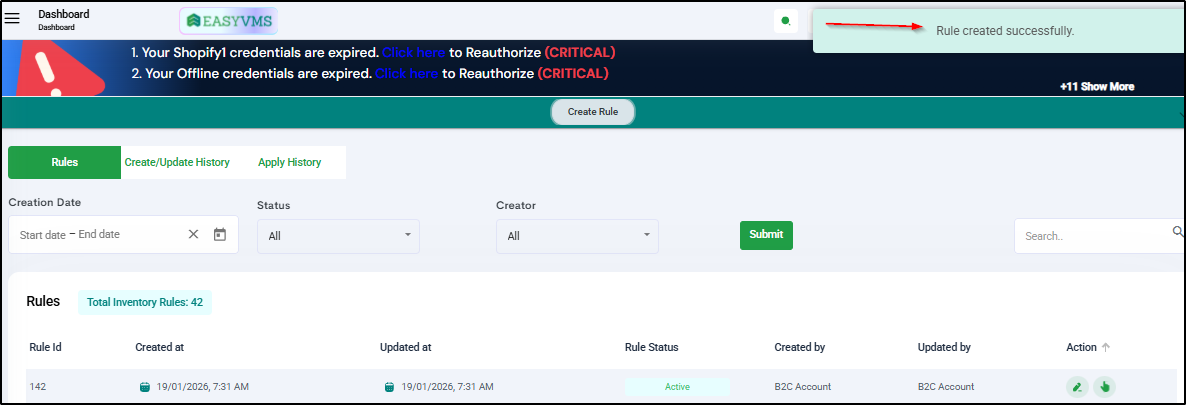Open the hamburger navigation menu
The height and width of the screenshot is (405, 1186).
pos(13,18)
